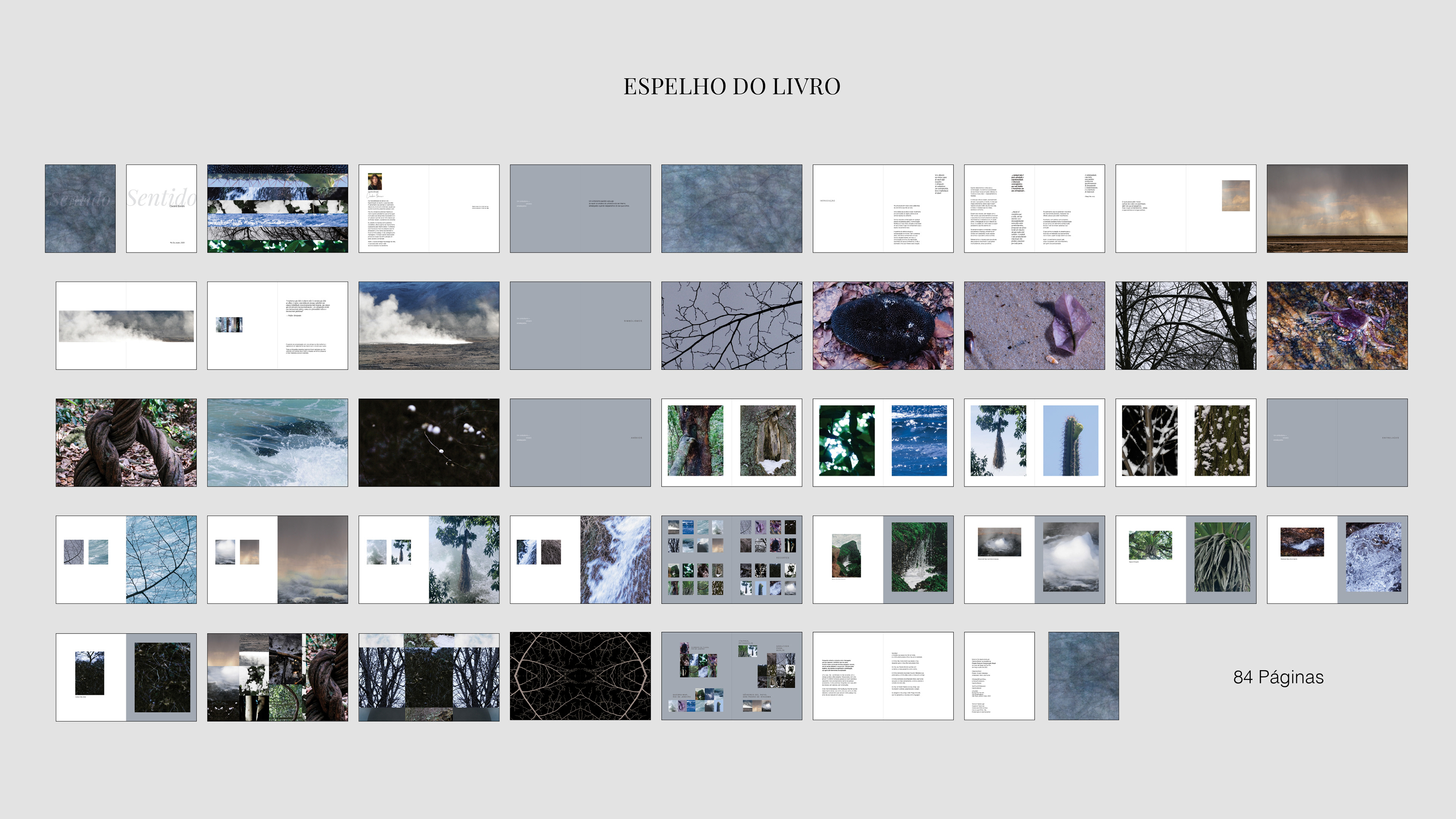Select the stormy sky landscape spread
The width and height of the screenshot is (1456, 819).
click(x=1337, y=209)
